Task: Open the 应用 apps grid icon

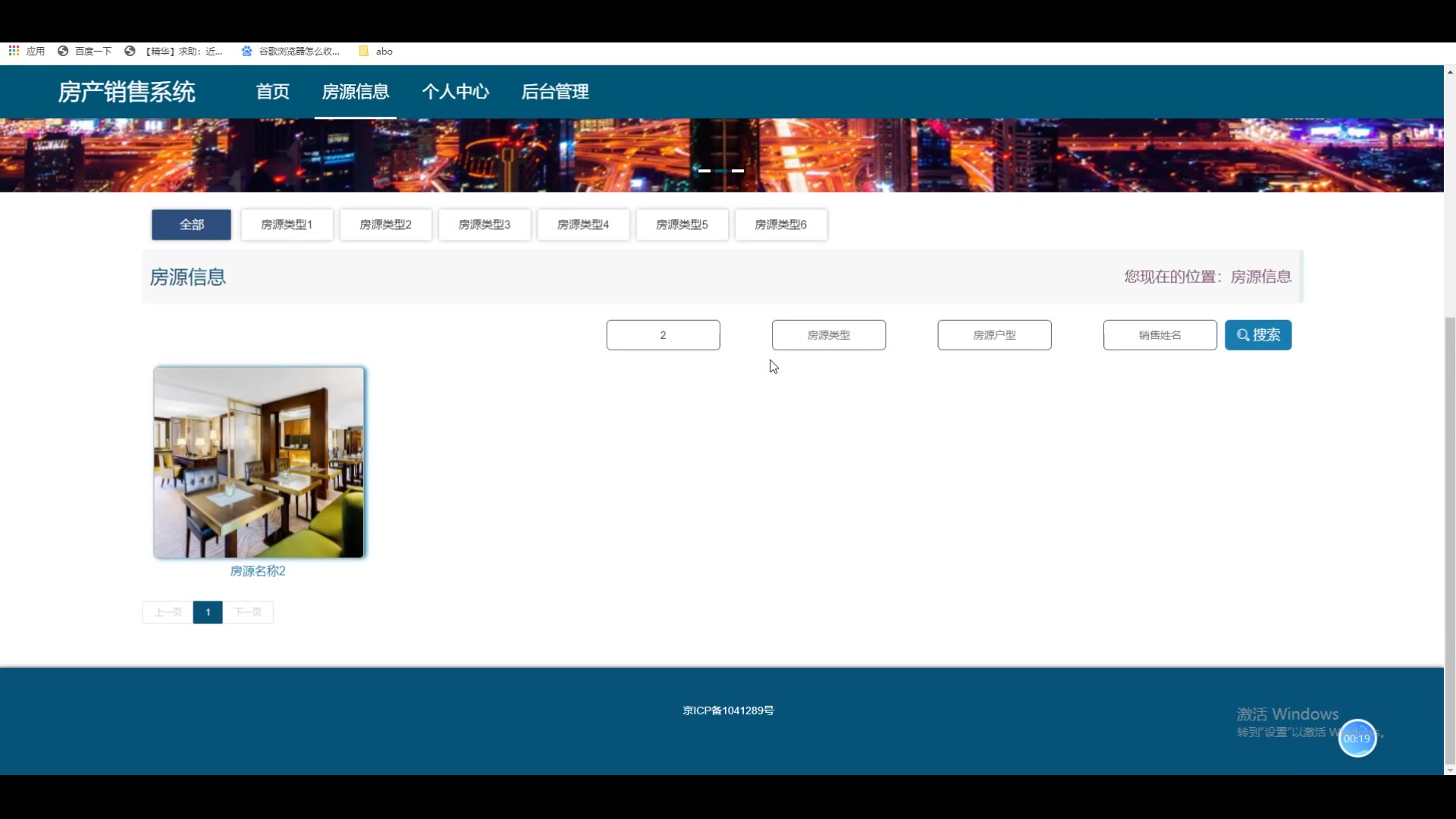Action: pos(14,51)
